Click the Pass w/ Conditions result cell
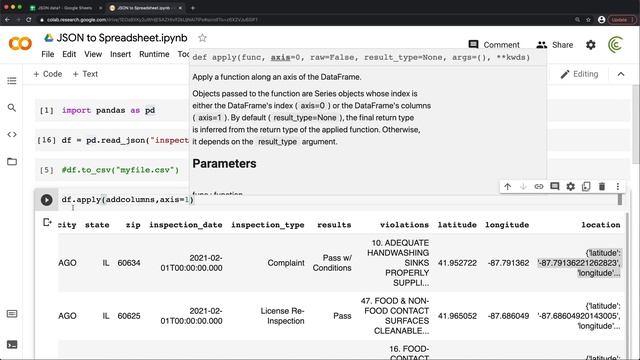The width and height of the screenshot is (640, 360). (x=332, y=263)
